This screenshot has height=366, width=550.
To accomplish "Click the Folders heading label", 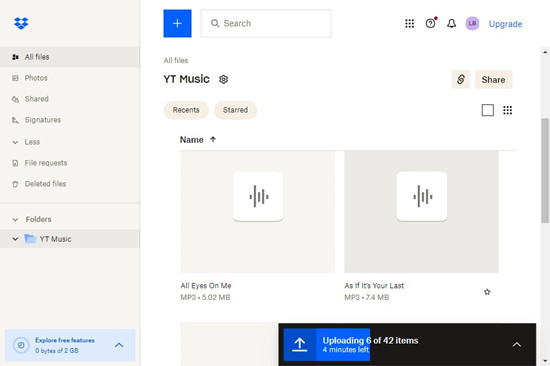I will (39, 219).
